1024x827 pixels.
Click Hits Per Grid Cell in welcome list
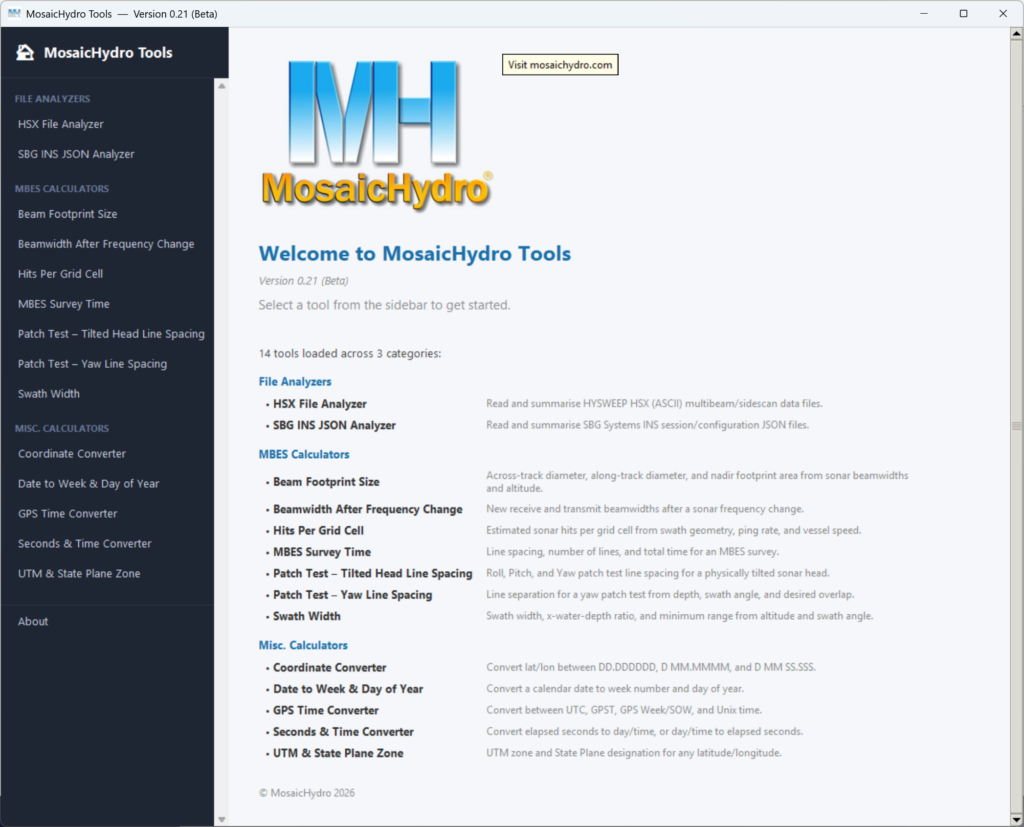coord(318,531)
